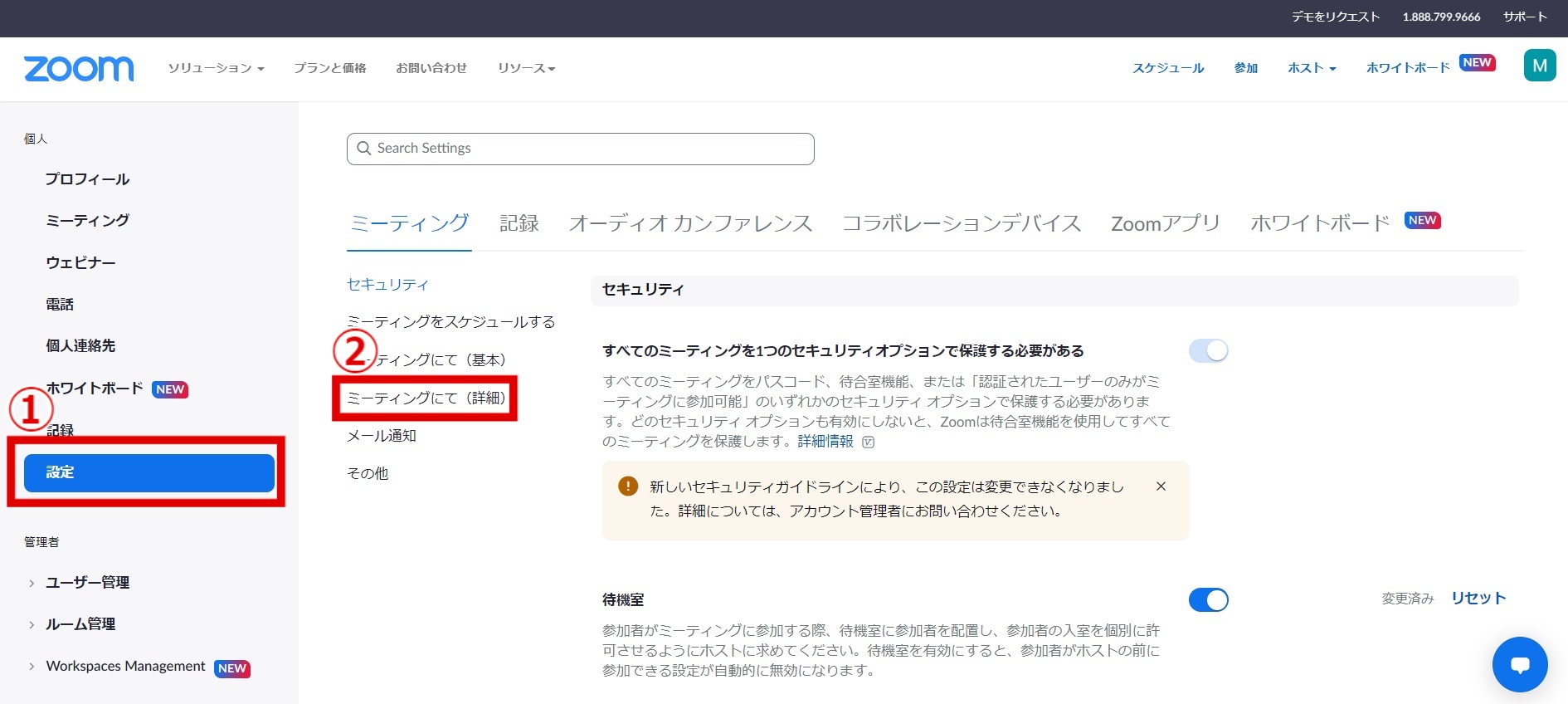Open ウェビナー in the sidebar
This screenshot has height=704, width=1568.
81,263
